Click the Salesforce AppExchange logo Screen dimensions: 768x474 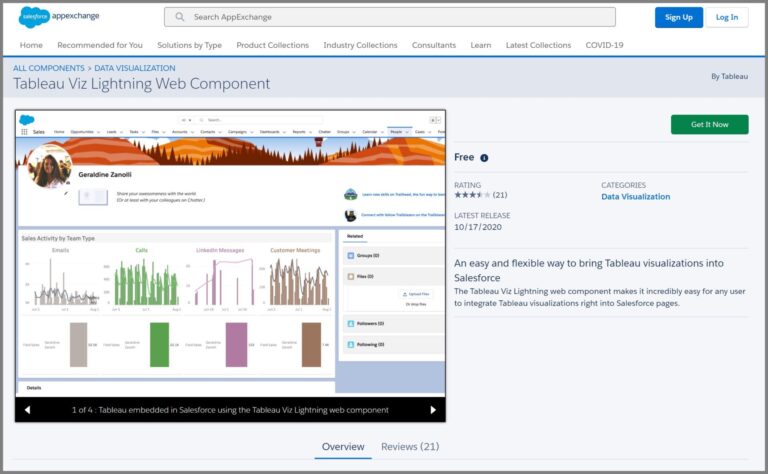point(57,17)
